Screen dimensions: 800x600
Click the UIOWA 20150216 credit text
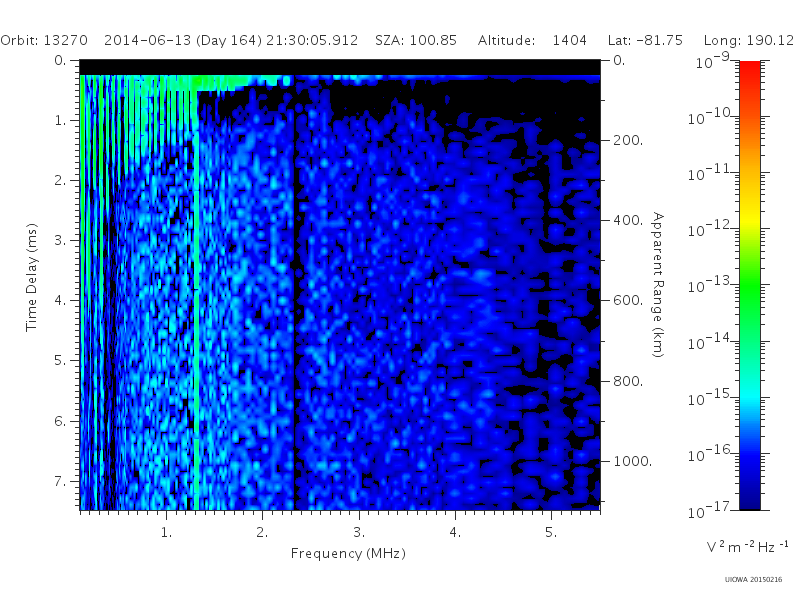click(x=753, y=580)
